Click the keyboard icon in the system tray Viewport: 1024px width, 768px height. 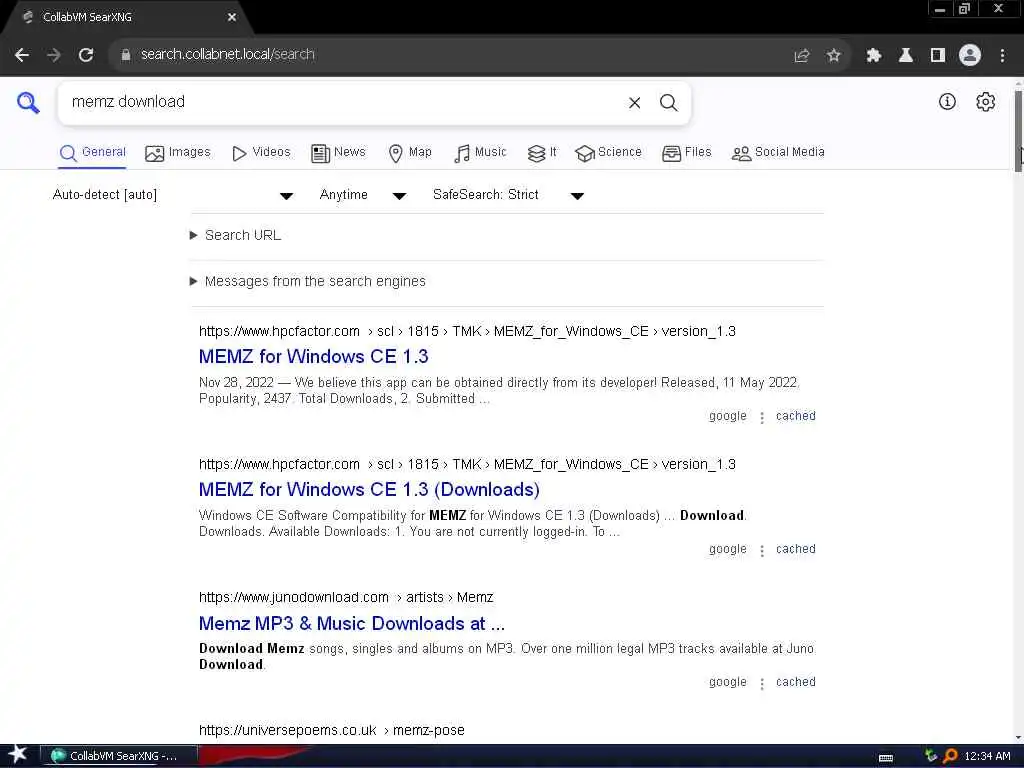click(x=886, y=758)
